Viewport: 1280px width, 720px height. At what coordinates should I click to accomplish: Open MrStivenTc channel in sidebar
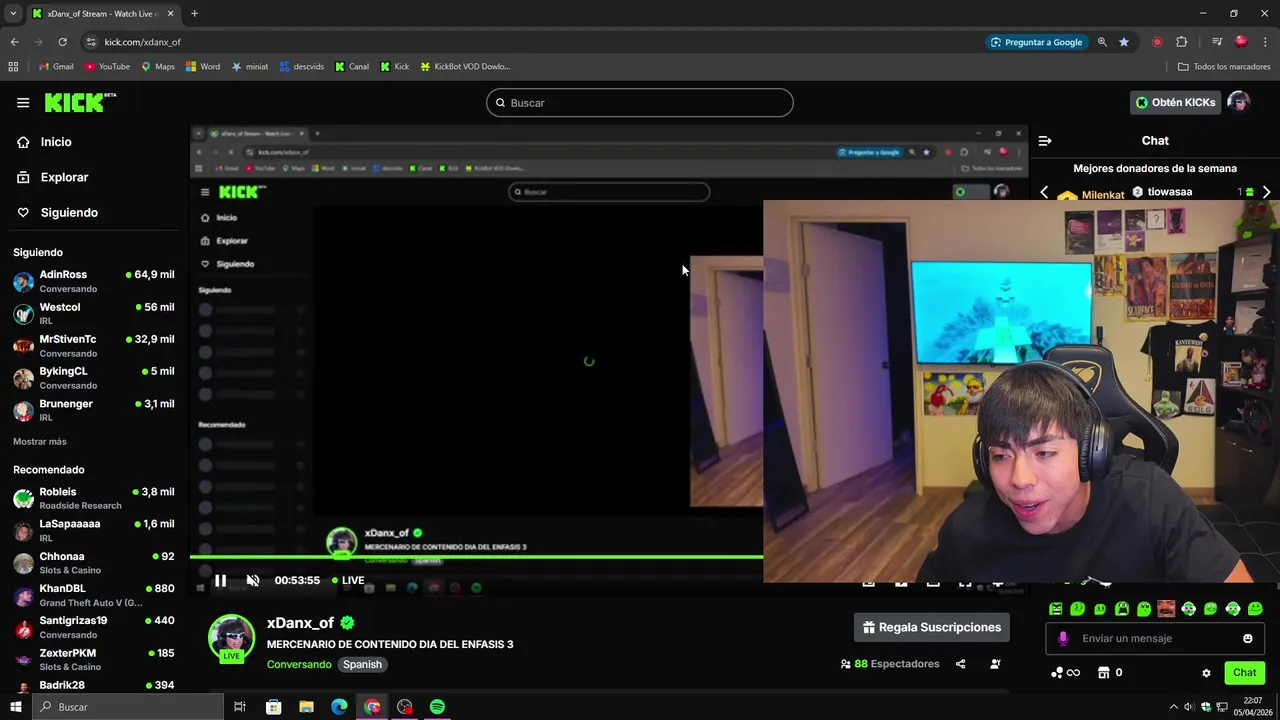point(95,345)
